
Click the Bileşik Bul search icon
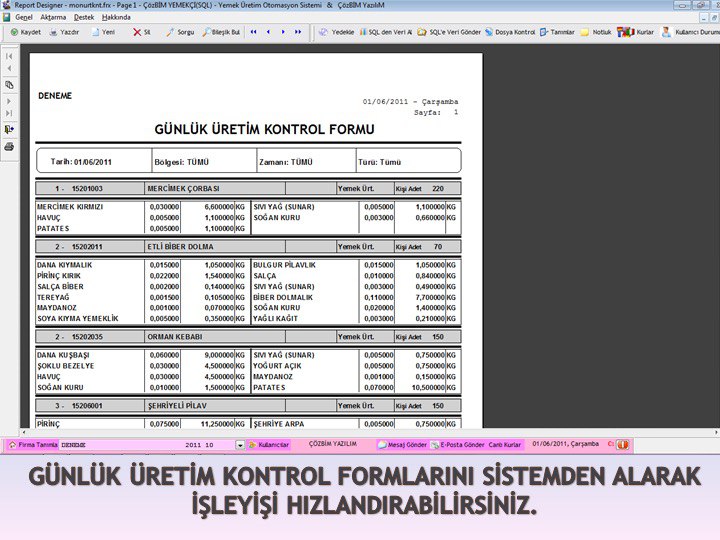pos(220,32)
